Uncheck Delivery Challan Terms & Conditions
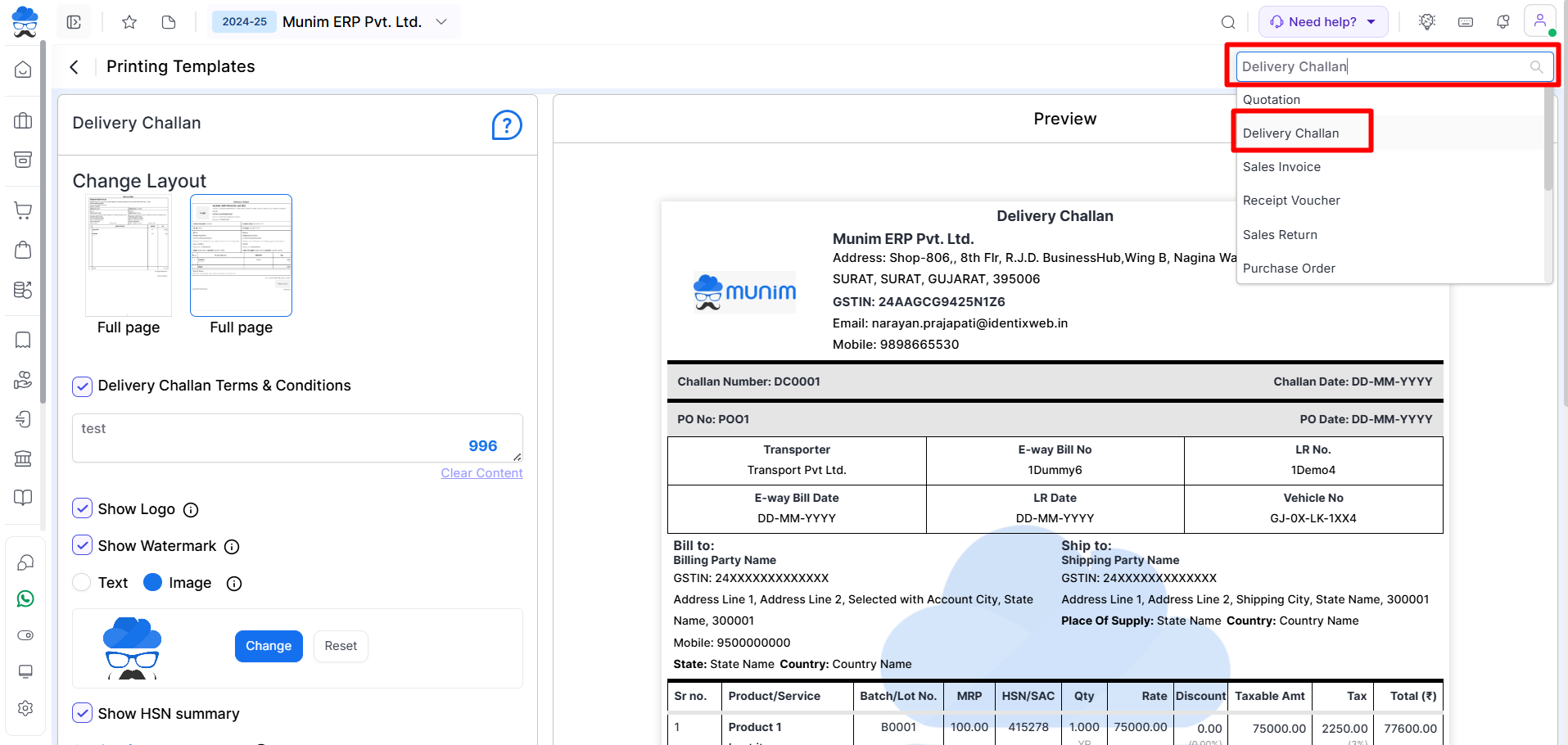 click(82, 386)
